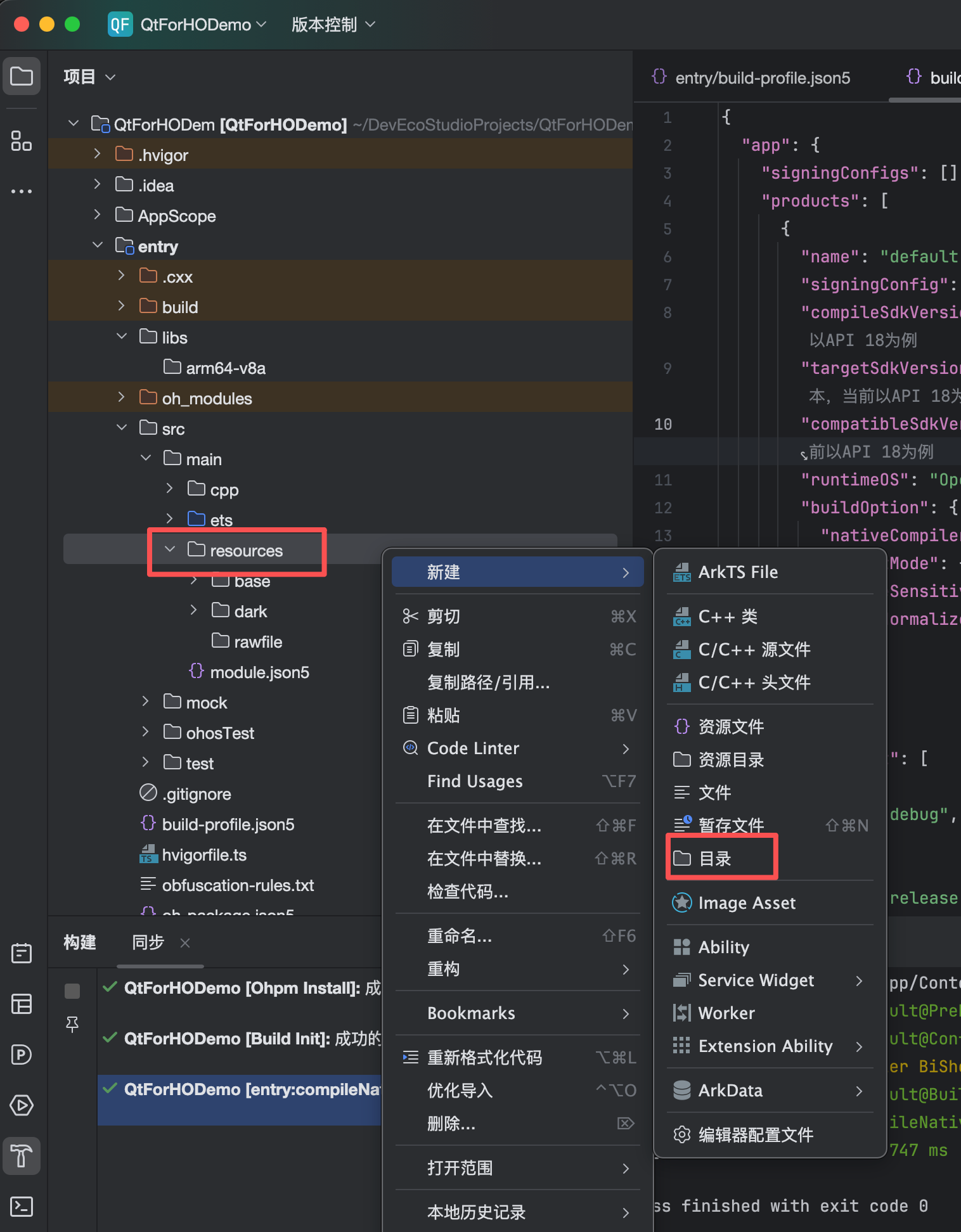This screenshot has width=961, height=1232.
Task: Open the 本地历史记录 submenu
Action: [x=518, y=1212]
